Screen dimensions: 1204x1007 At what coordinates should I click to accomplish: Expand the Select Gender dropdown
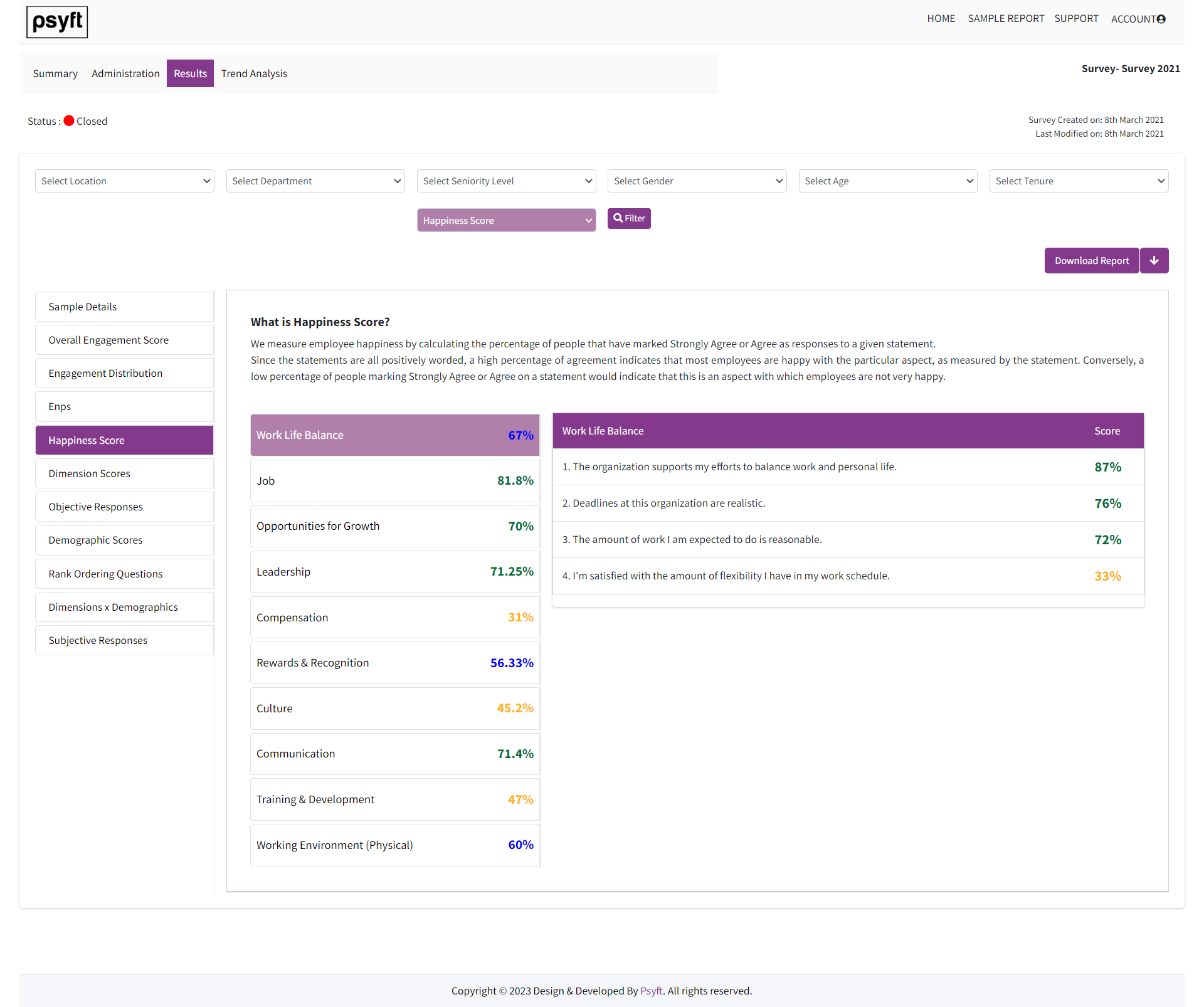pyautogui.click(x=697, y=181)
